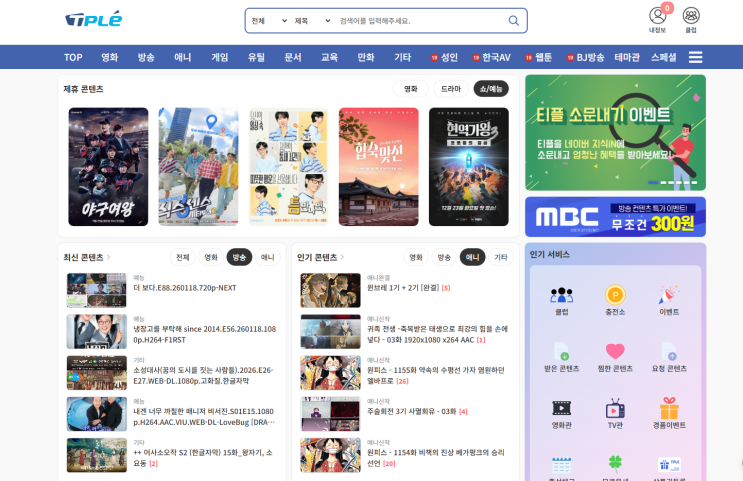The height and width of the screenshot is (481, 743).
Task: Click the search text input
Action: pos(419,21)
